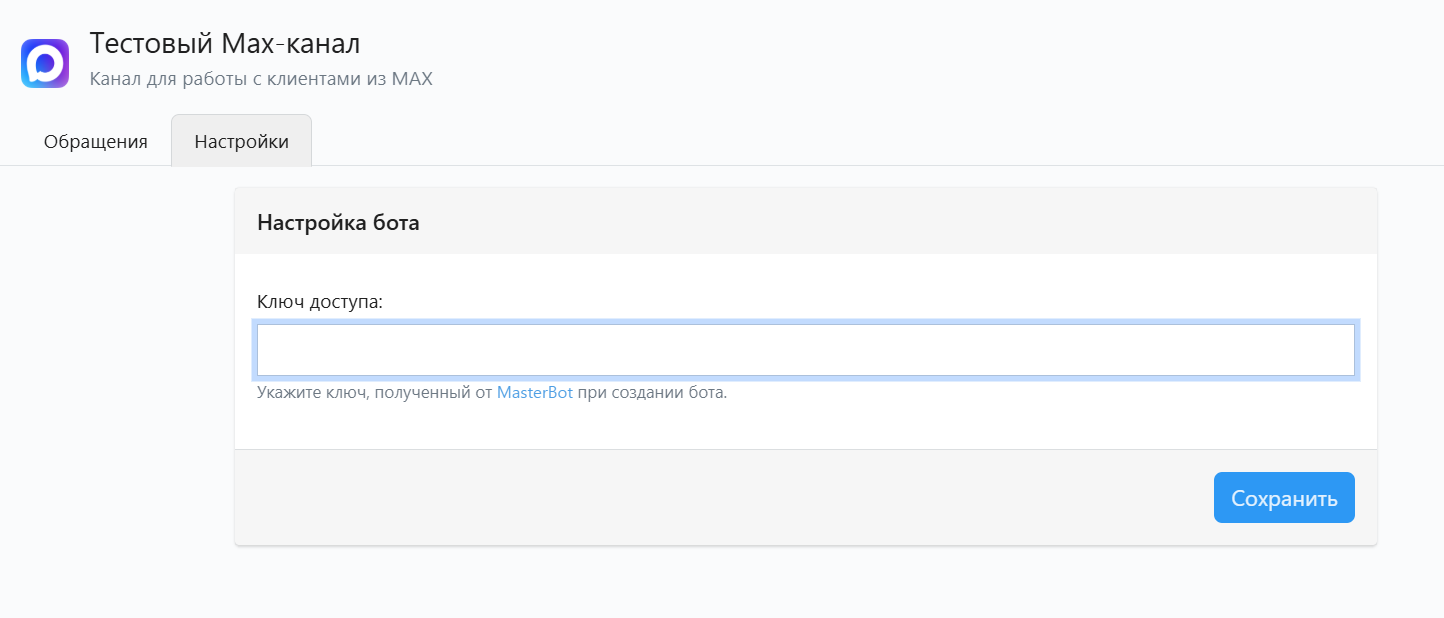The width and height of the screenshot is (1444, 618).
Task: Click the Тестовый Max-канал title
Action: pyautogui.click(x=225, y=43)
